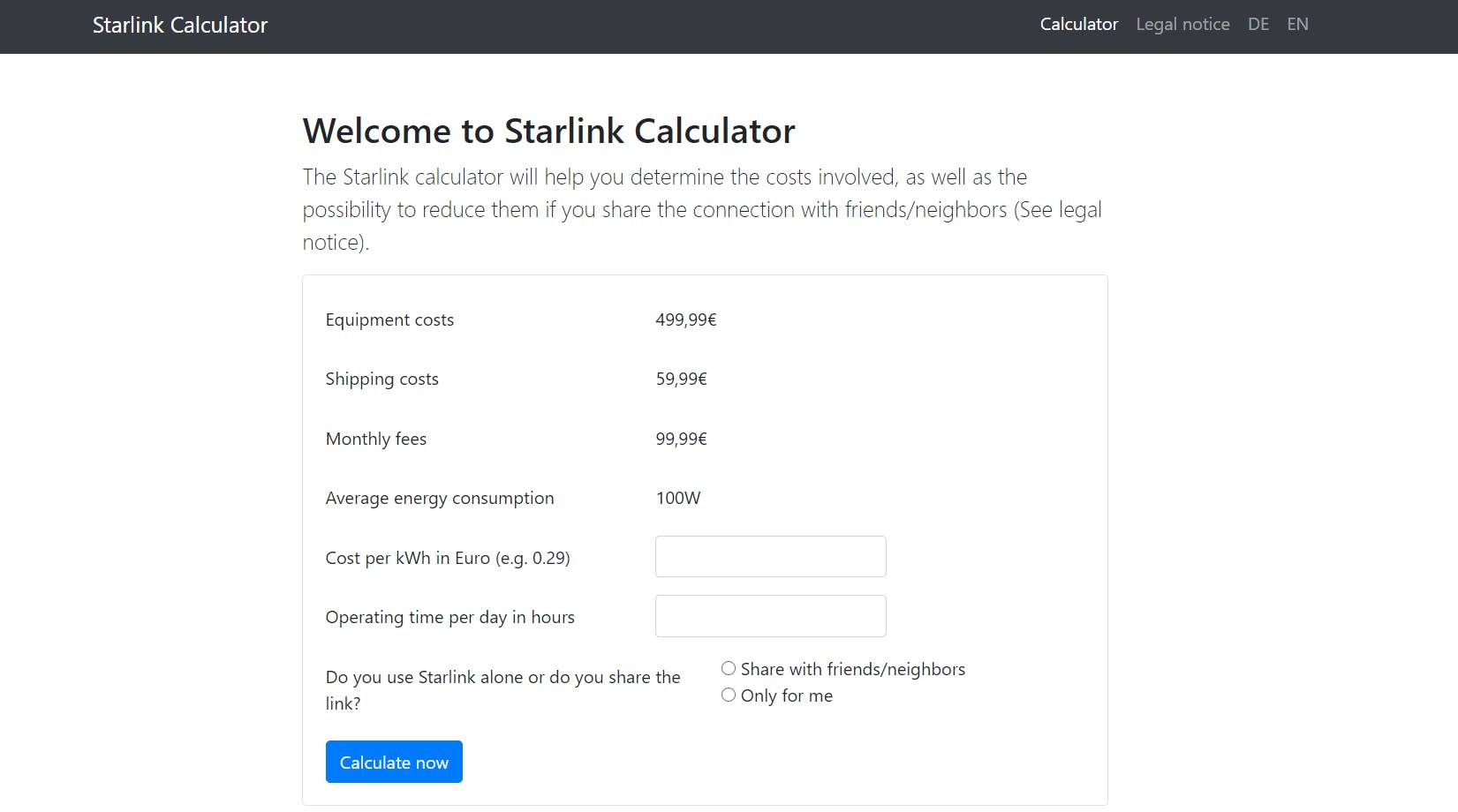Open the Legal notice page

(x=1182, y=24)
